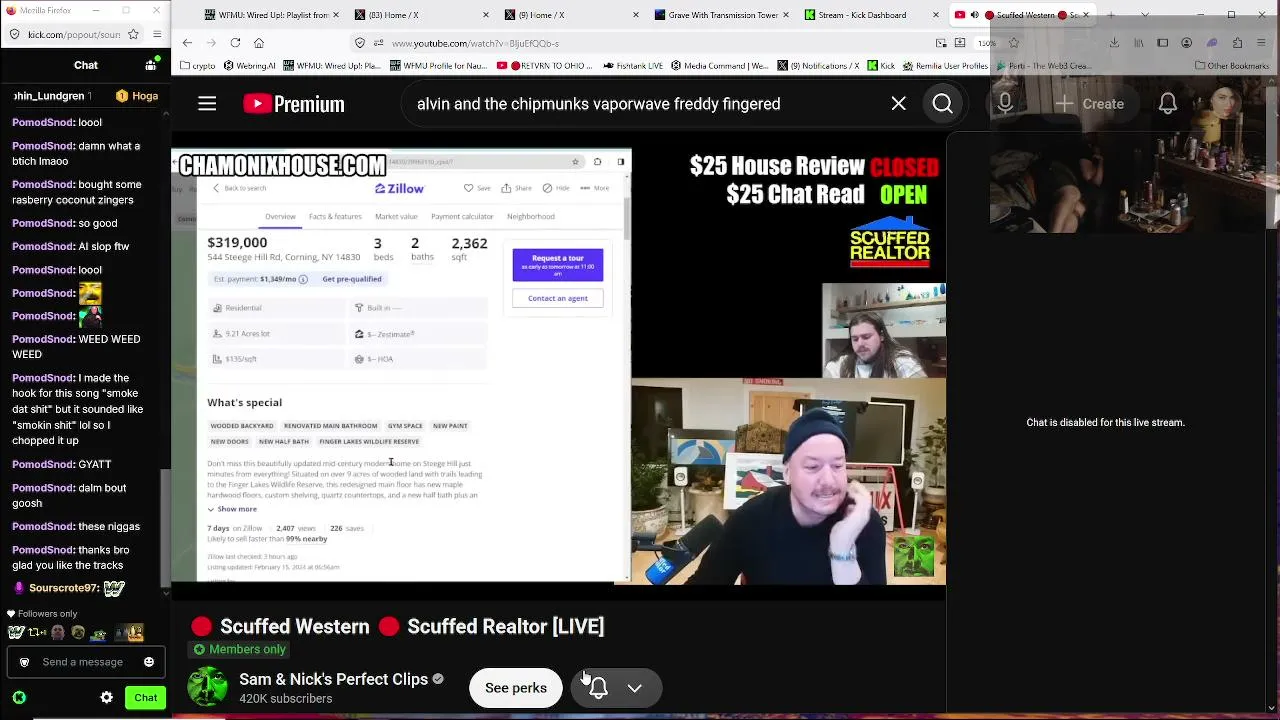Expand the Other Bookmarks folder
Viewport: 1280px width, 720px height.
click(x=1234, y=66)
